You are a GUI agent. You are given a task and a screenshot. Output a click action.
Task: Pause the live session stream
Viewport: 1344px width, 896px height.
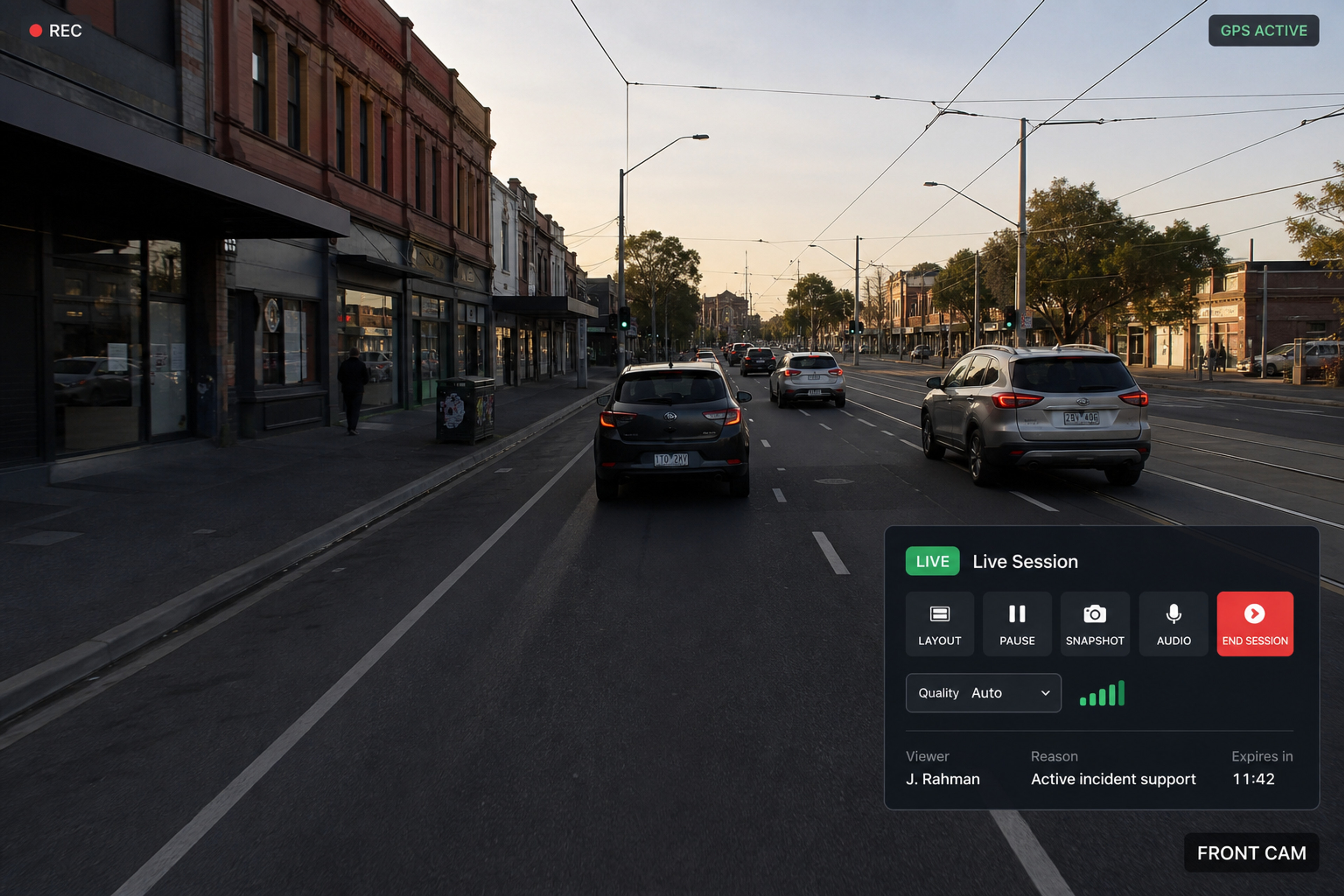[1017, 623]
